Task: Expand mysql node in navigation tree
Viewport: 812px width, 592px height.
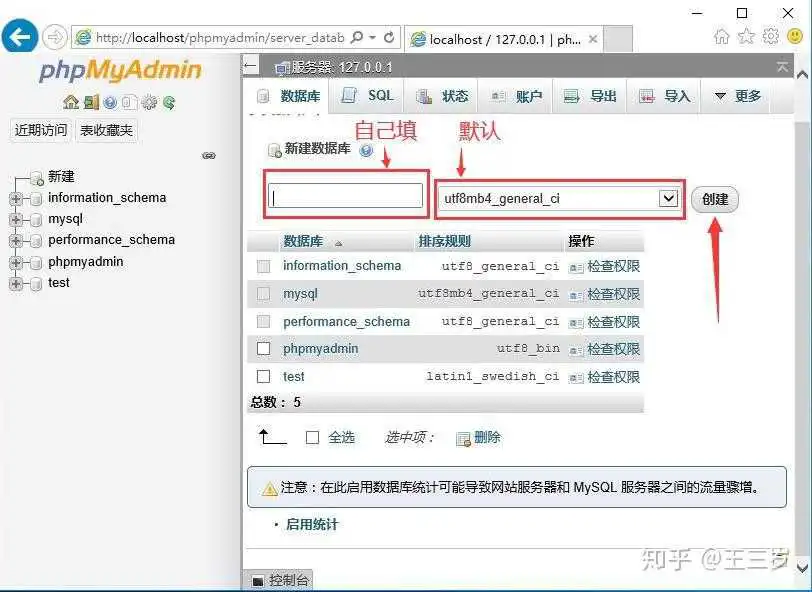Action: (x=16, y=220)
